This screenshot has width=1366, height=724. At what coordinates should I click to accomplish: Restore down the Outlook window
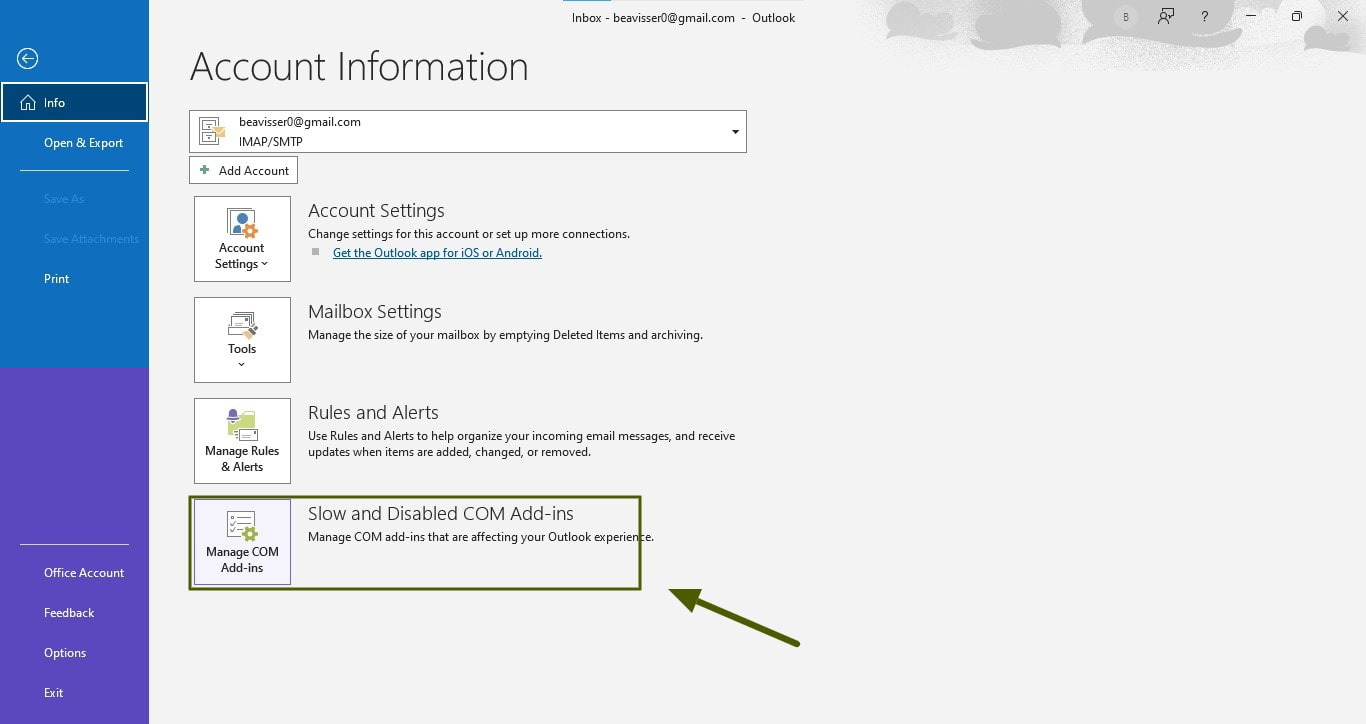[1297, 17]
